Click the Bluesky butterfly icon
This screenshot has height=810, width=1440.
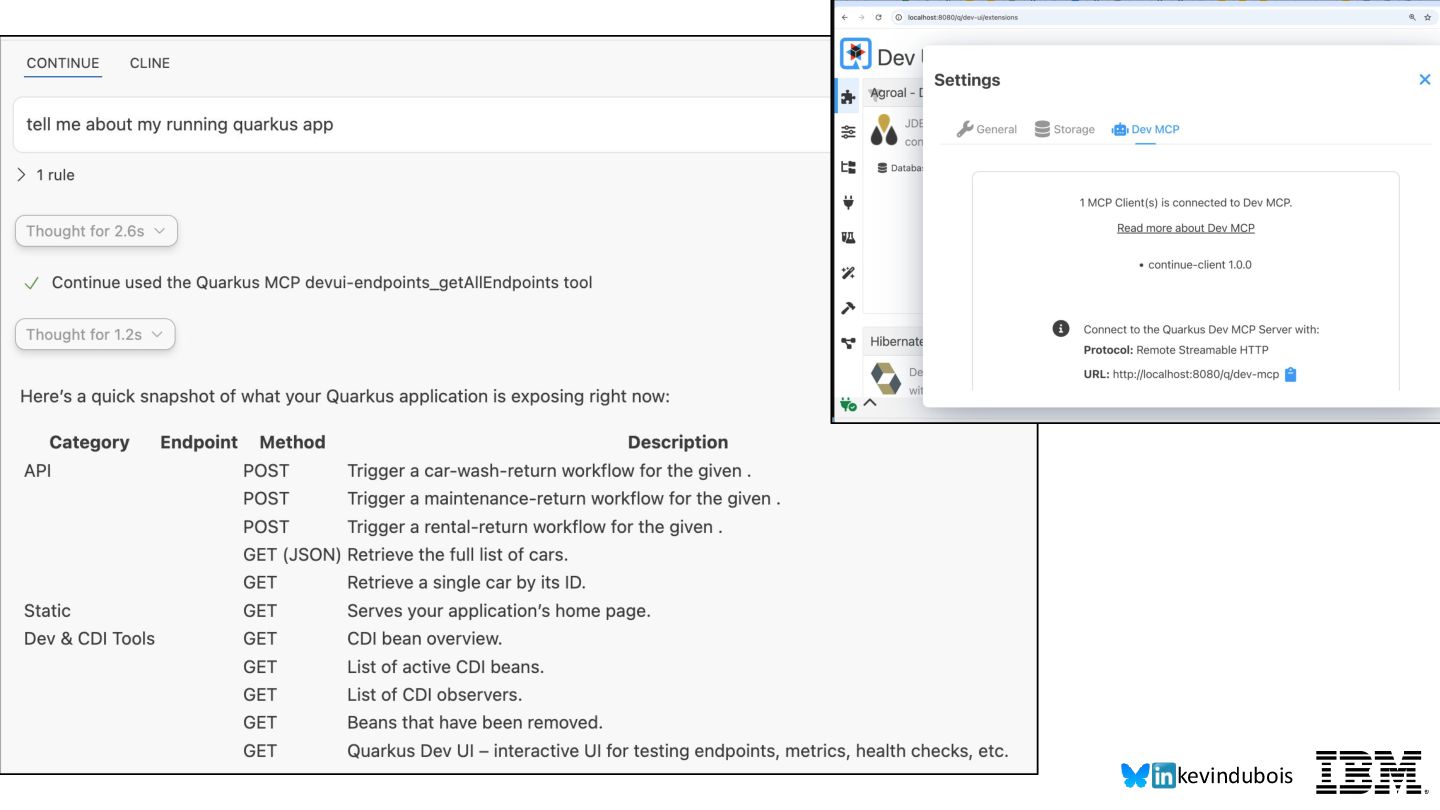[1135, 775]
